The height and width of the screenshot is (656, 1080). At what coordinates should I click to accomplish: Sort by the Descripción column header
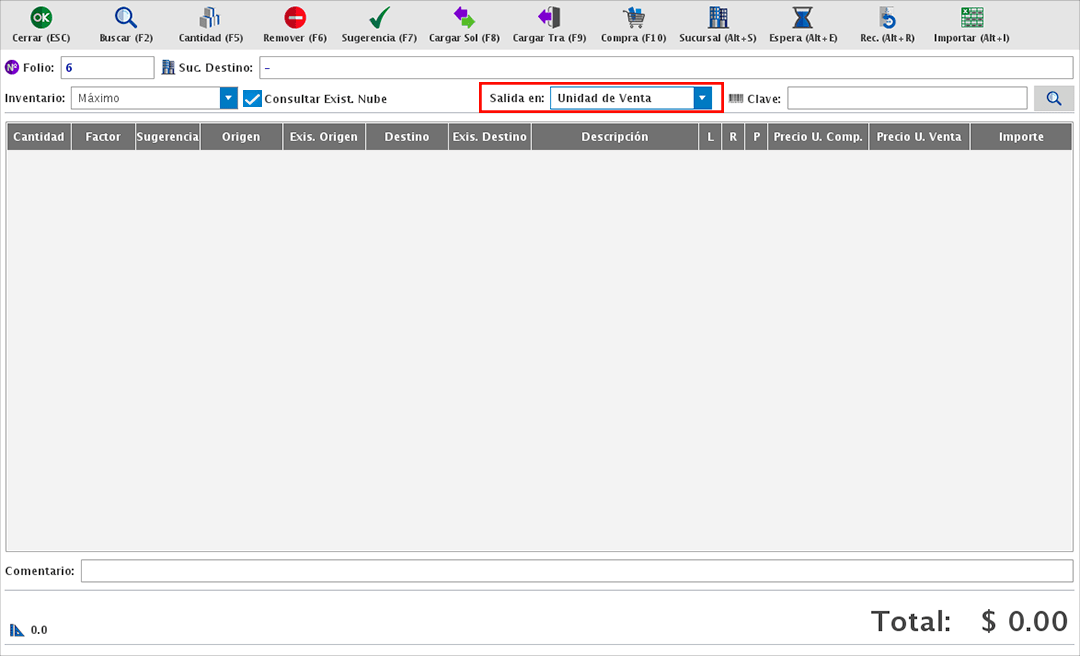(x=614, y=137)
